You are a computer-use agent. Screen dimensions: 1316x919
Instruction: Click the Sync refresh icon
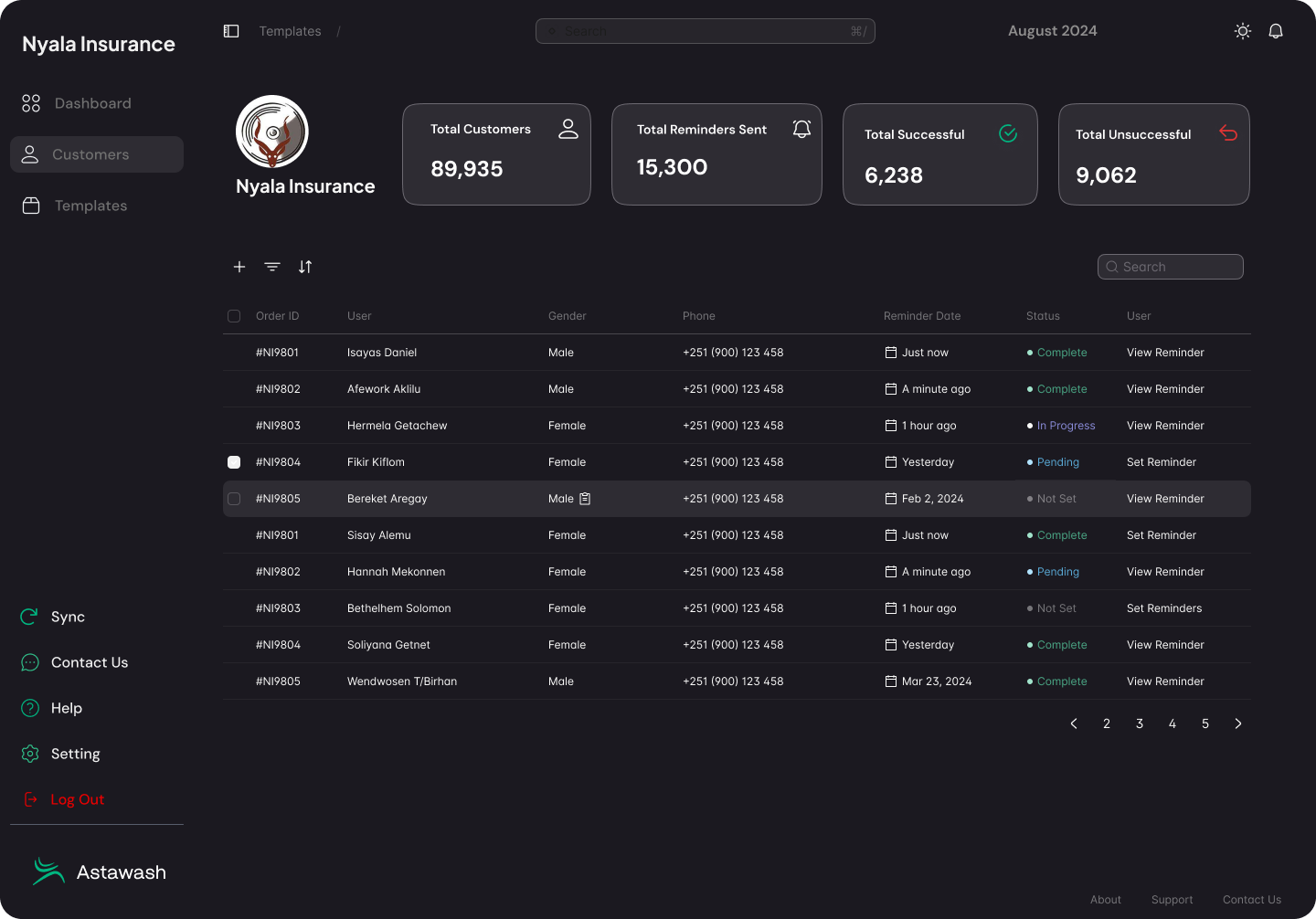pyautogui.click(x=30, y=617)
